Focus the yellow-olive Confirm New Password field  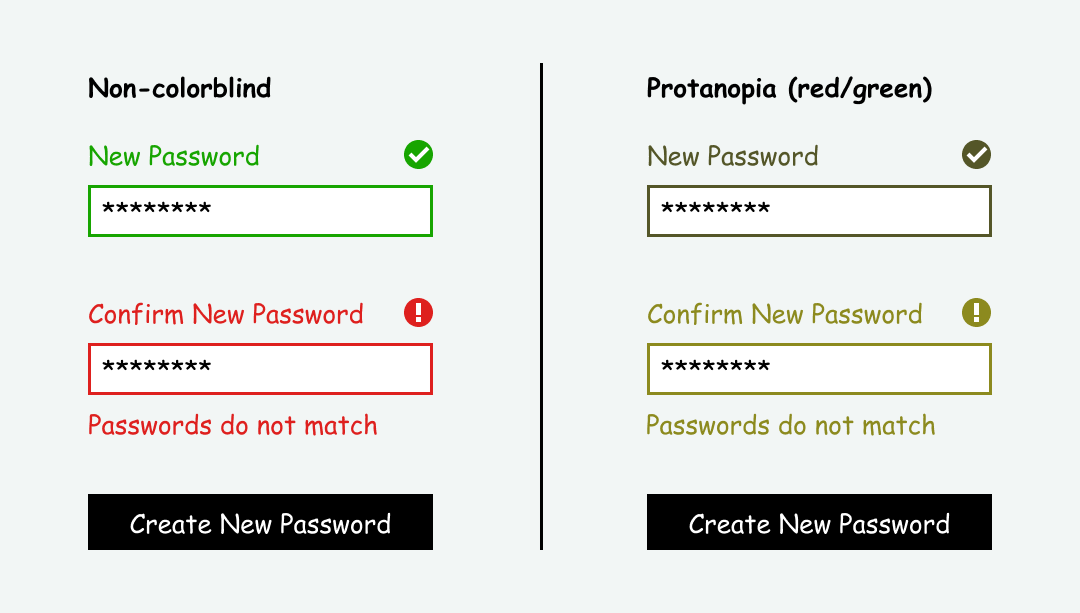(819, 369)
